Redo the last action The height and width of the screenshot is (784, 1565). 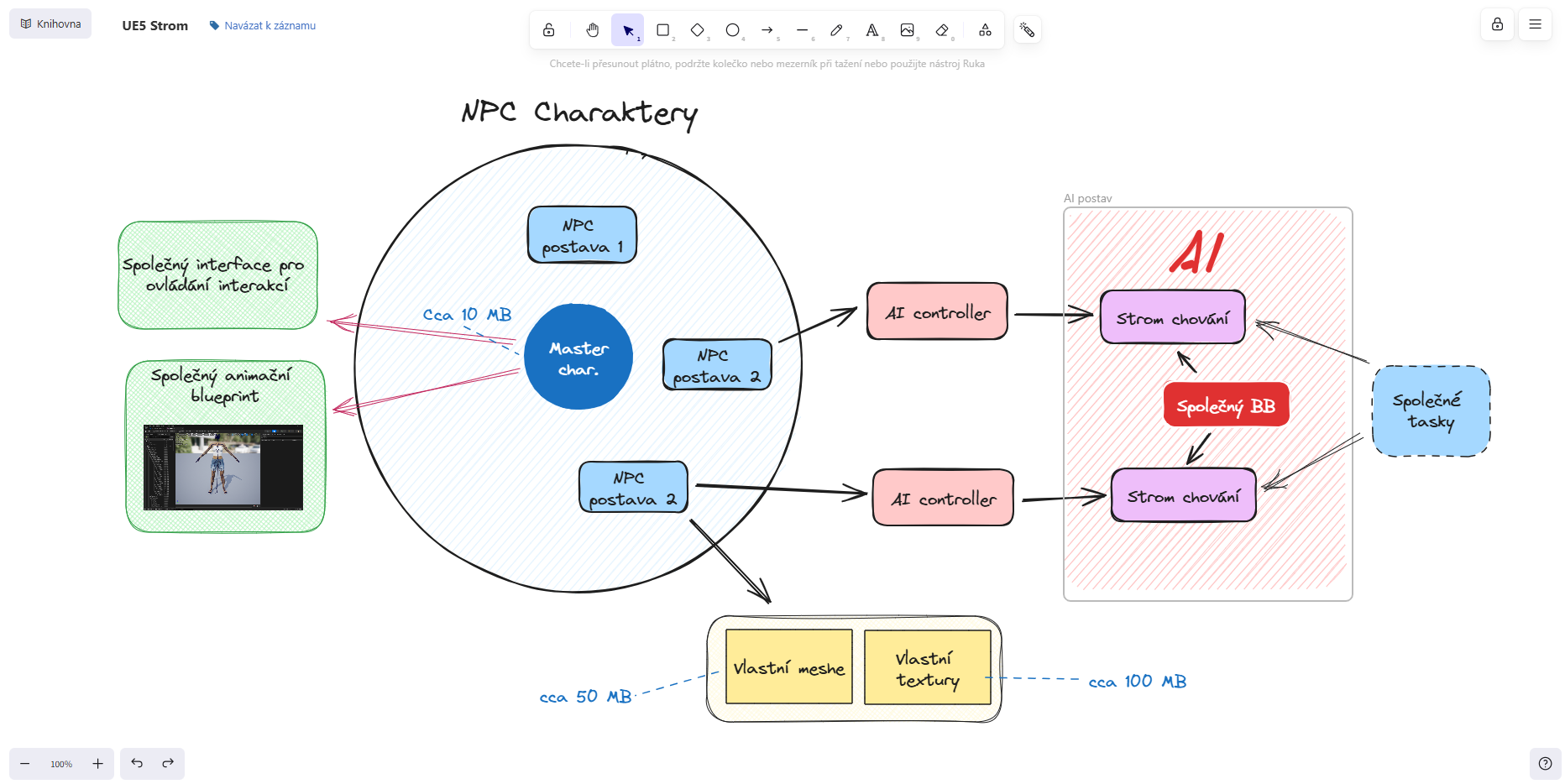pos(168,764)
